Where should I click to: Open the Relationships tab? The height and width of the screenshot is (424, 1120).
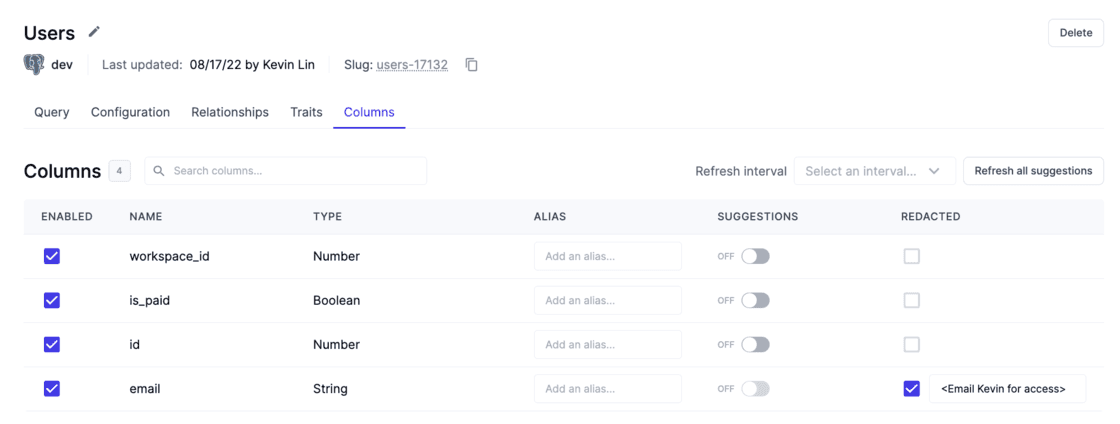(230, 112)
